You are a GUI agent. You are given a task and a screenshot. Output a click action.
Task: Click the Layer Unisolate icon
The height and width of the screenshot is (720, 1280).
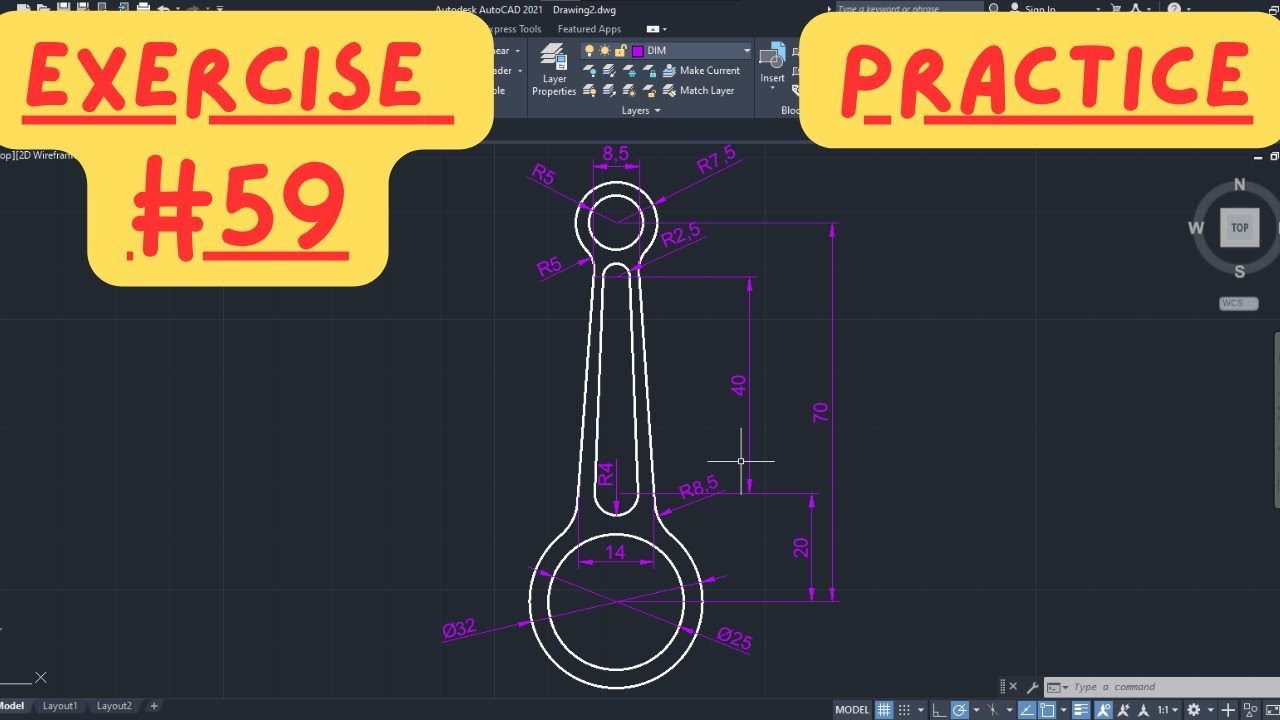pyautogui.click(x=610, y=91)
